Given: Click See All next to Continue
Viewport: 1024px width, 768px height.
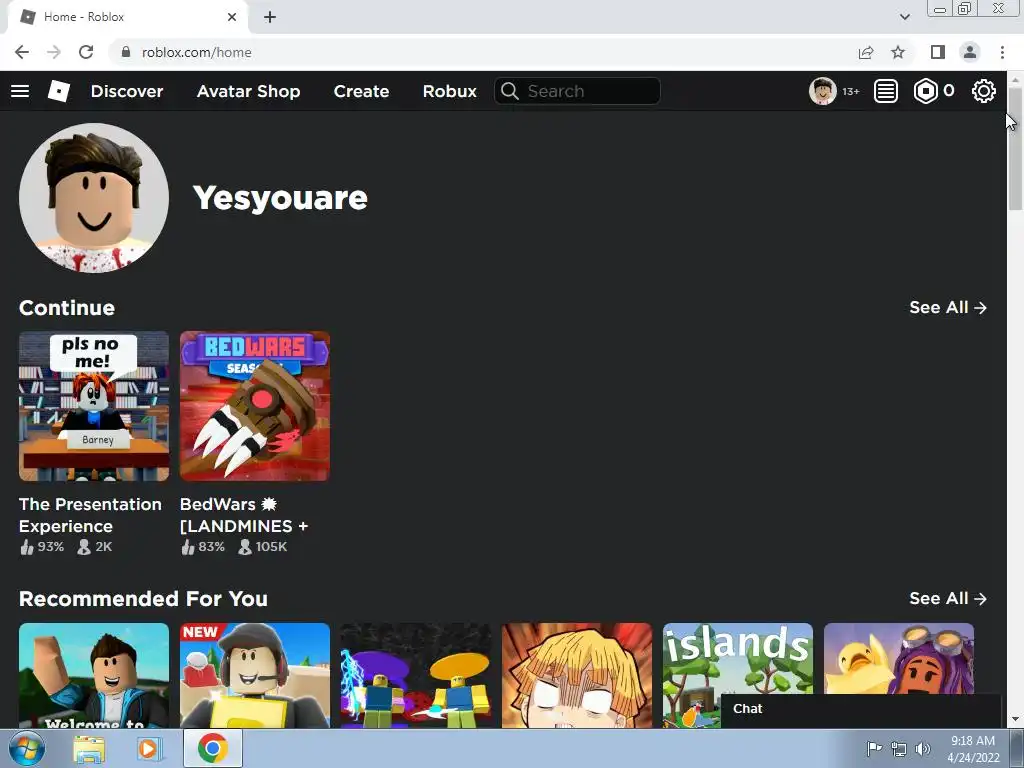Looking at the screenshot, I should (948, 308).
